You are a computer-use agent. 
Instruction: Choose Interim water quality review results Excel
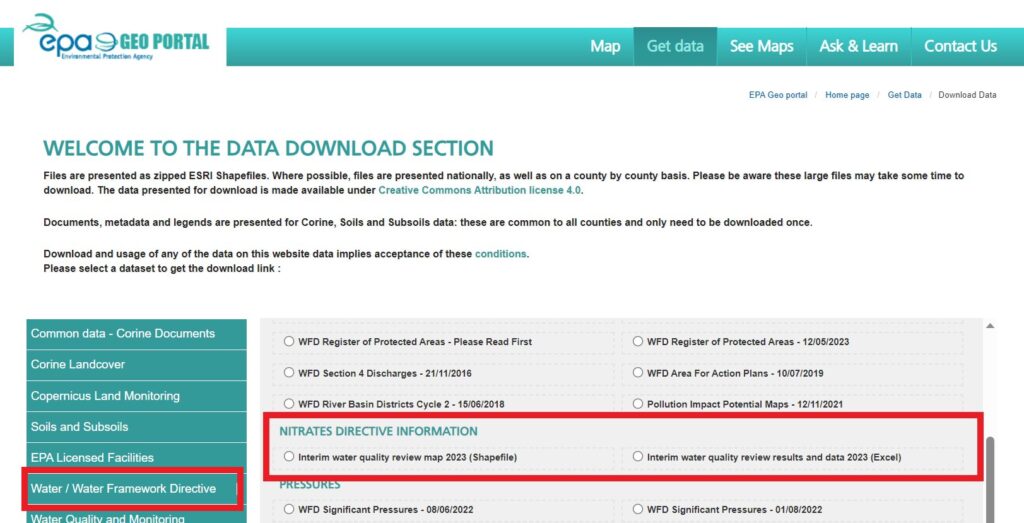click(x=639, y=457)
